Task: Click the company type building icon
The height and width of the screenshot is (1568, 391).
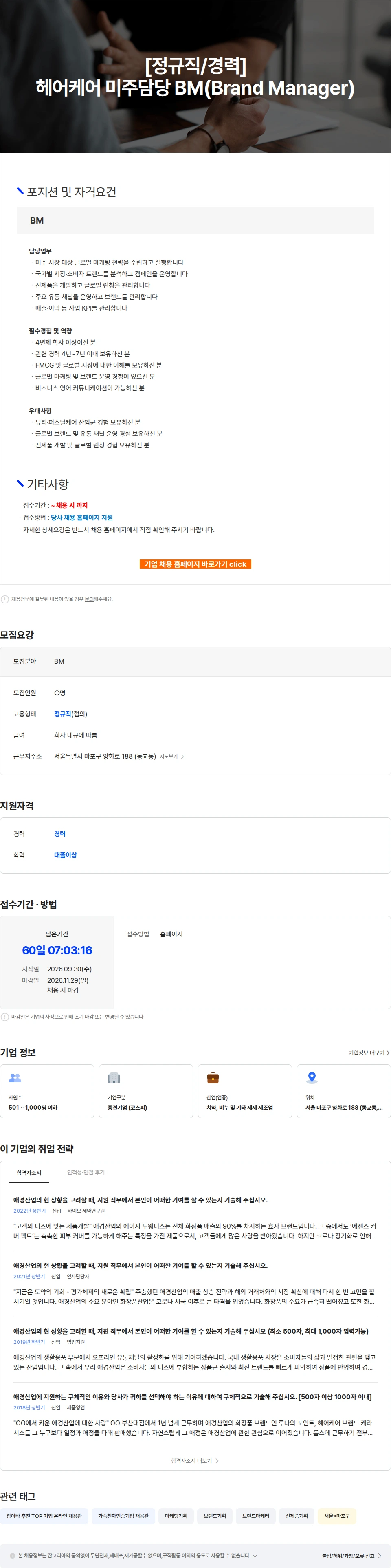Action: [114, 1078]
